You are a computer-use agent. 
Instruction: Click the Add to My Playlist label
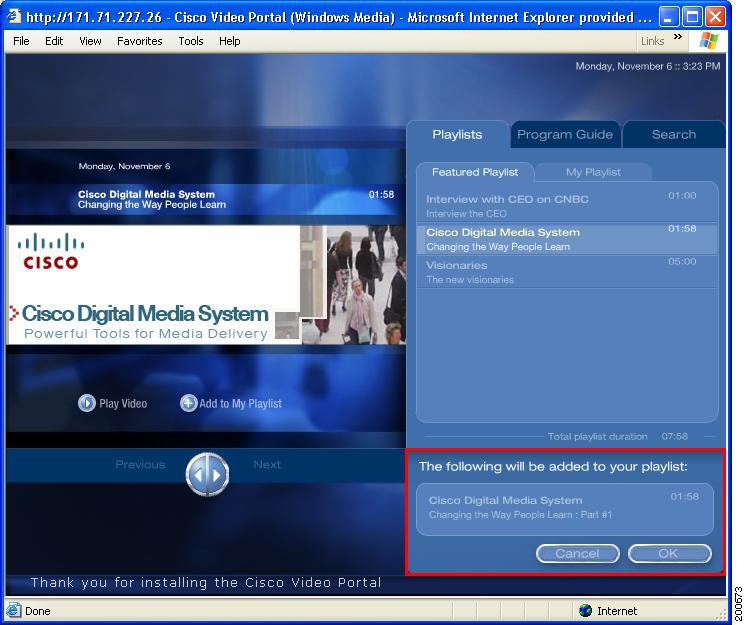pyautogui.click(x=240, y=404)
